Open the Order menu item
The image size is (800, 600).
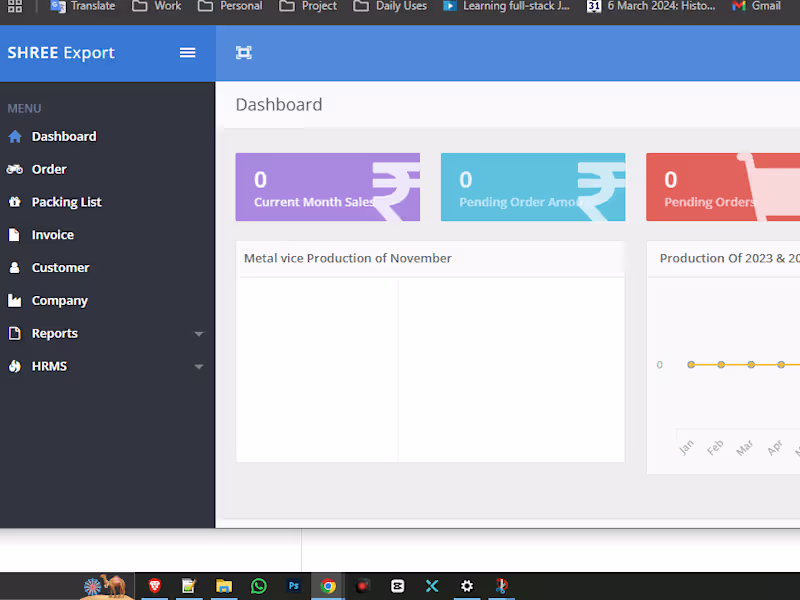49,169
